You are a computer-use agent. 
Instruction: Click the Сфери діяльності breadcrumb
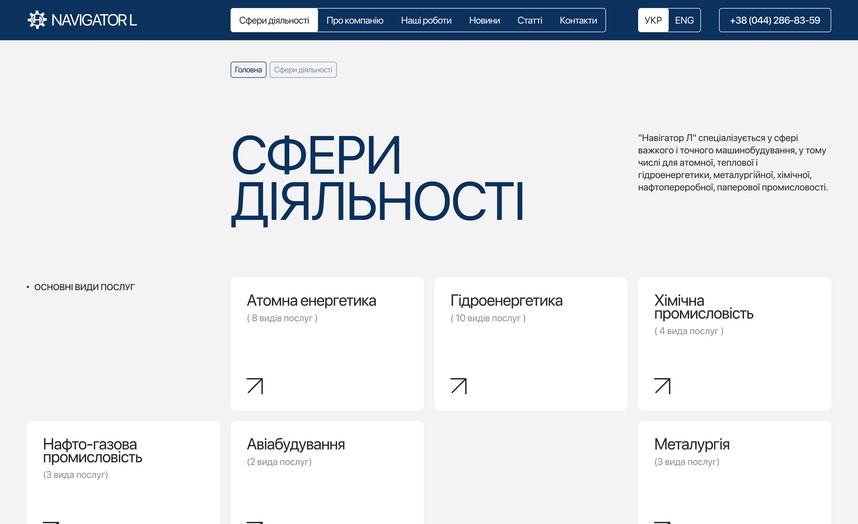click(x=303, y=69)
